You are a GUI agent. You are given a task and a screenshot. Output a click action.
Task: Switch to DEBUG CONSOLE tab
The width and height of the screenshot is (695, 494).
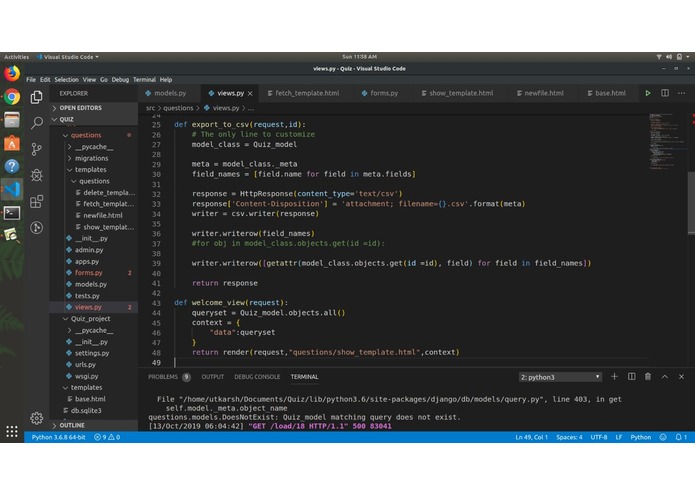point(257,377)
